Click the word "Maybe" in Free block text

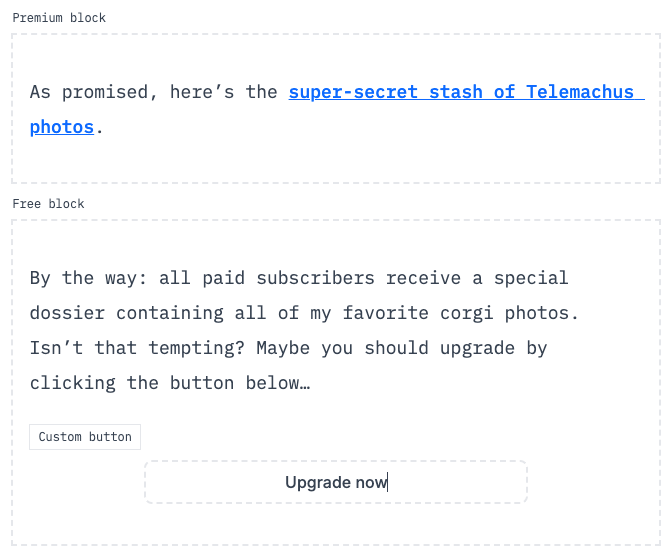(283, 348)
